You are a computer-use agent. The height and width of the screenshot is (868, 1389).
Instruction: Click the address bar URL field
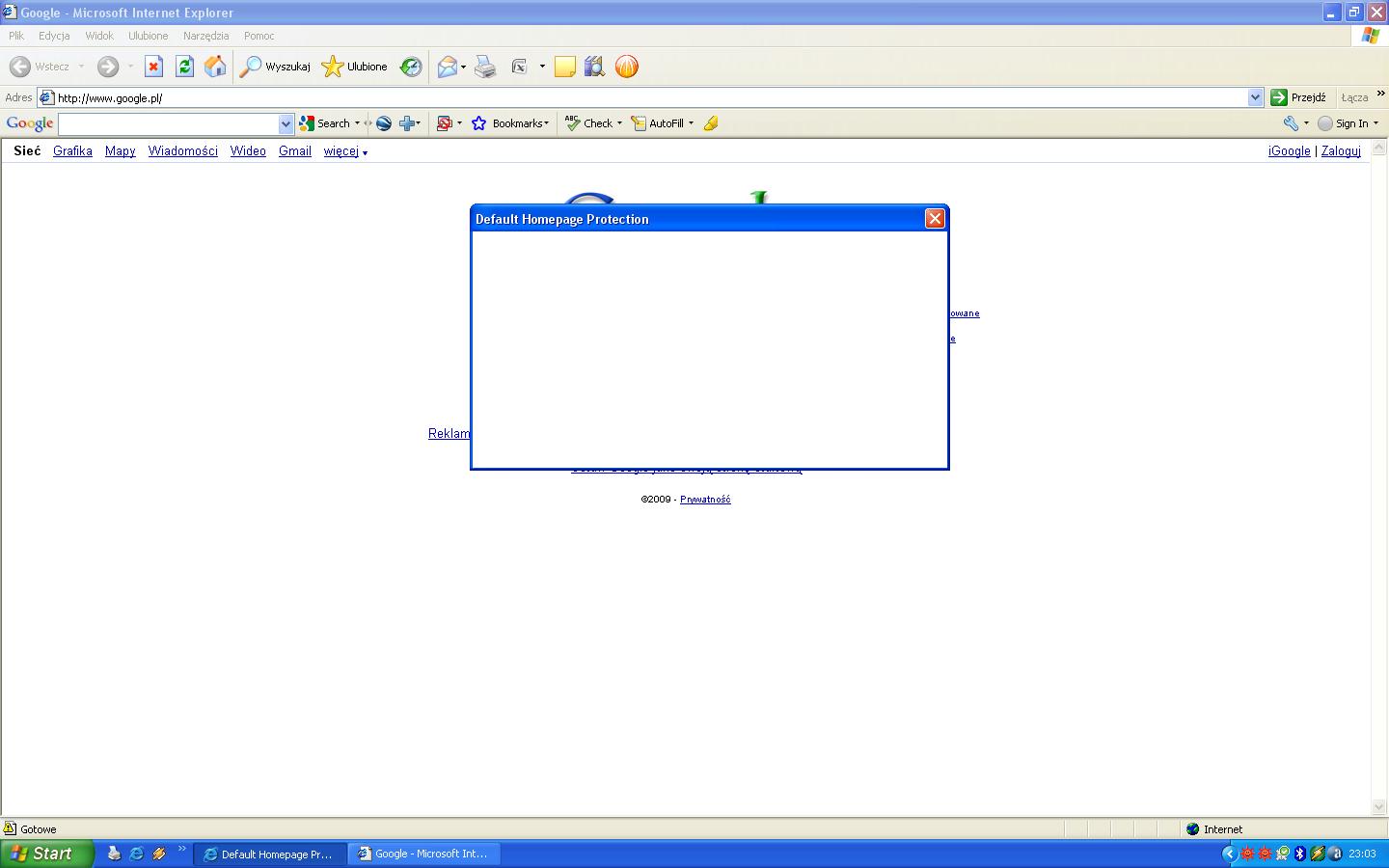[651, 97]
